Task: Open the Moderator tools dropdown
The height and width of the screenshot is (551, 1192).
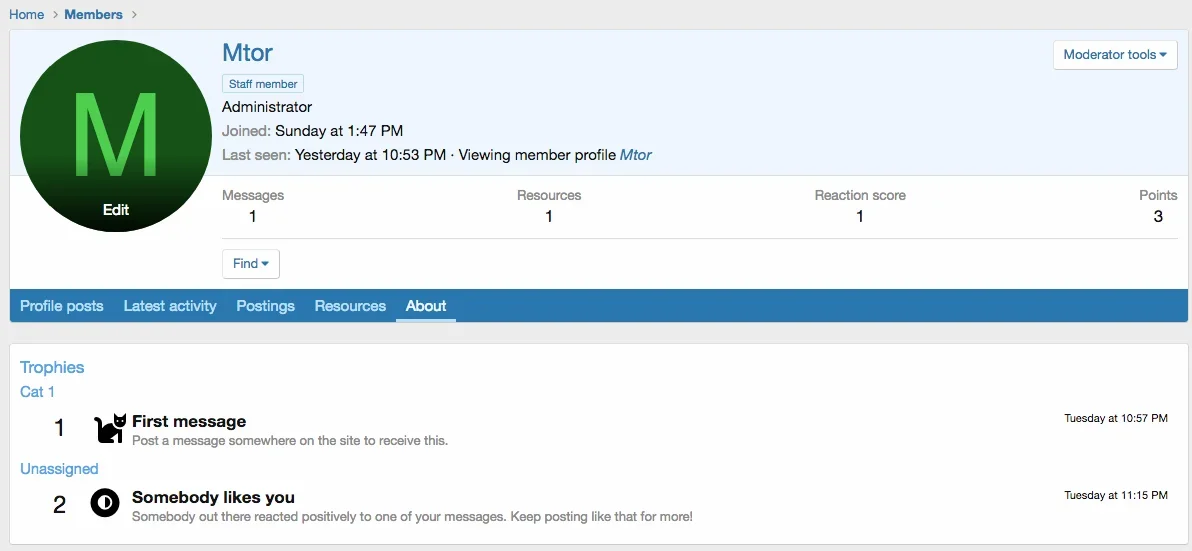Action: coord(1115,55)
